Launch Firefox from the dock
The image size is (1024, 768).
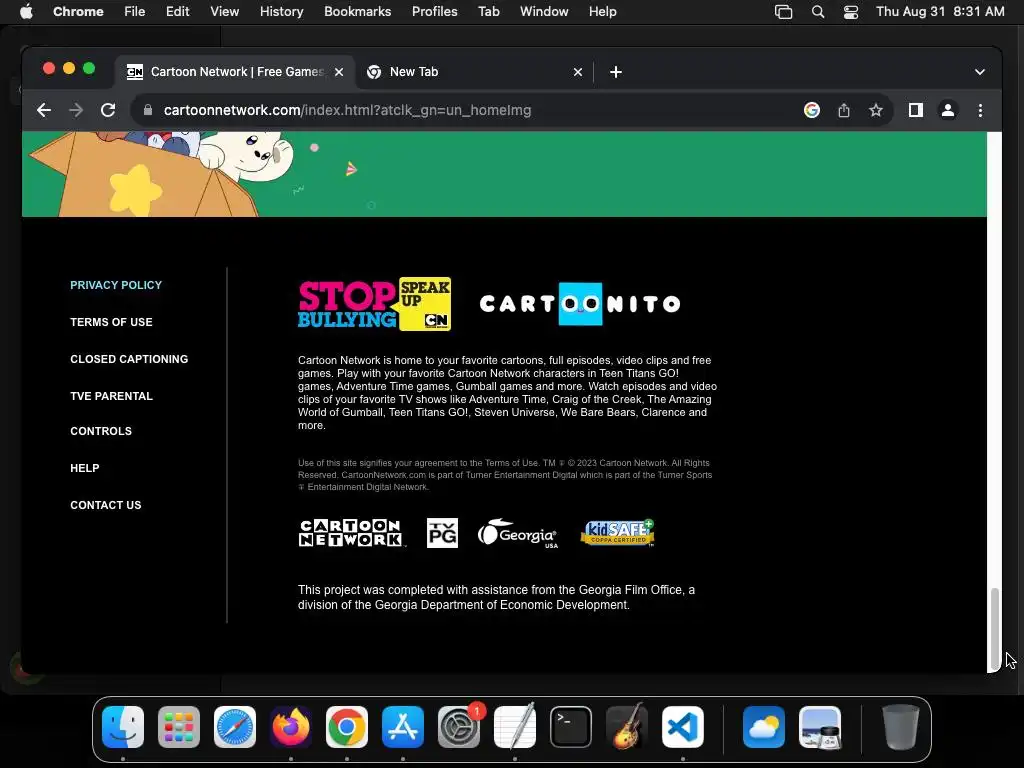291,726
